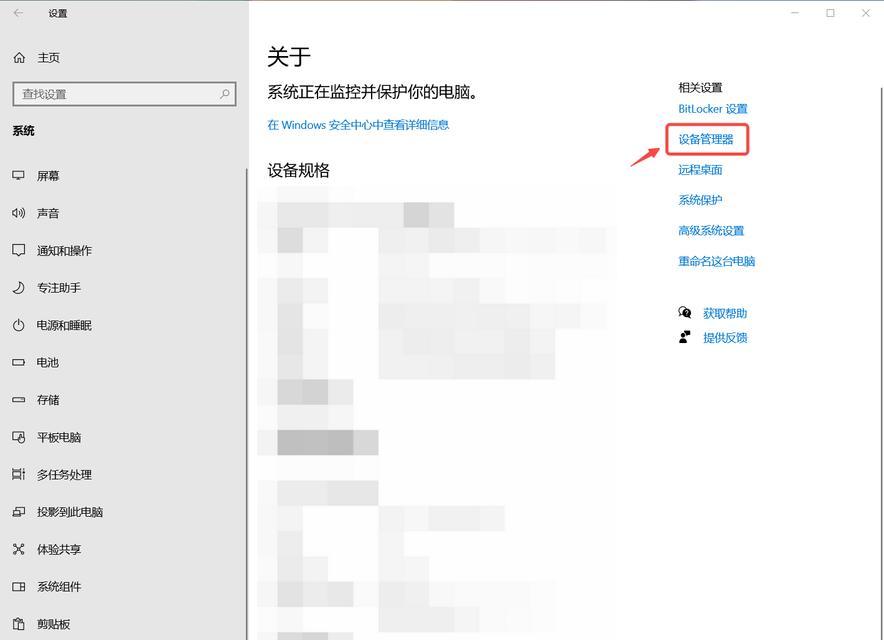This screenshot has width=884, height=640.
Task: Click the power icon next to 电源和睡眠
Action: (19, 325)
